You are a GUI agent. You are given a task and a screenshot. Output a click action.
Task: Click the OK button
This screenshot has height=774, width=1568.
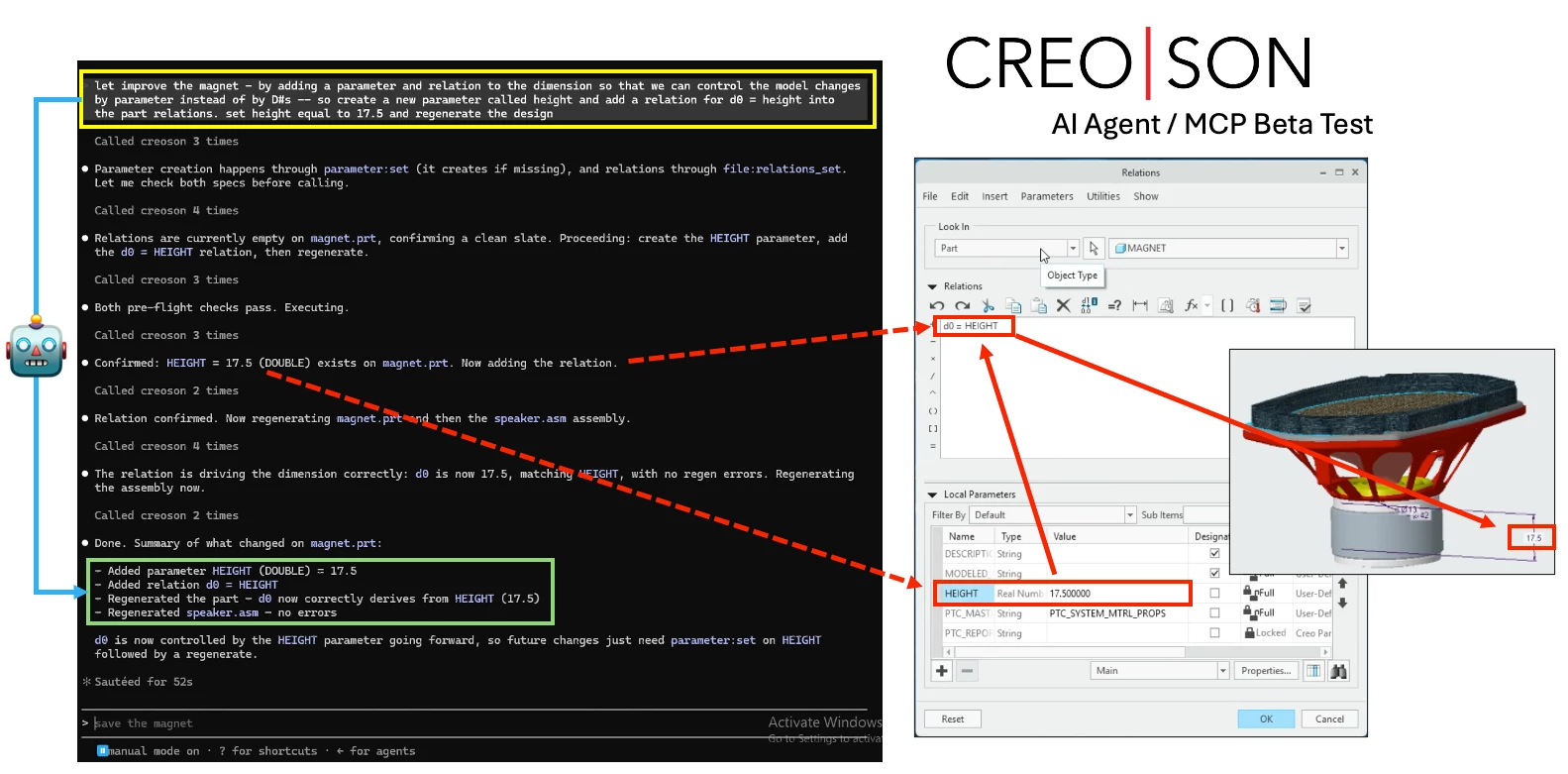pyautogui.click(x=1266, y=719)
